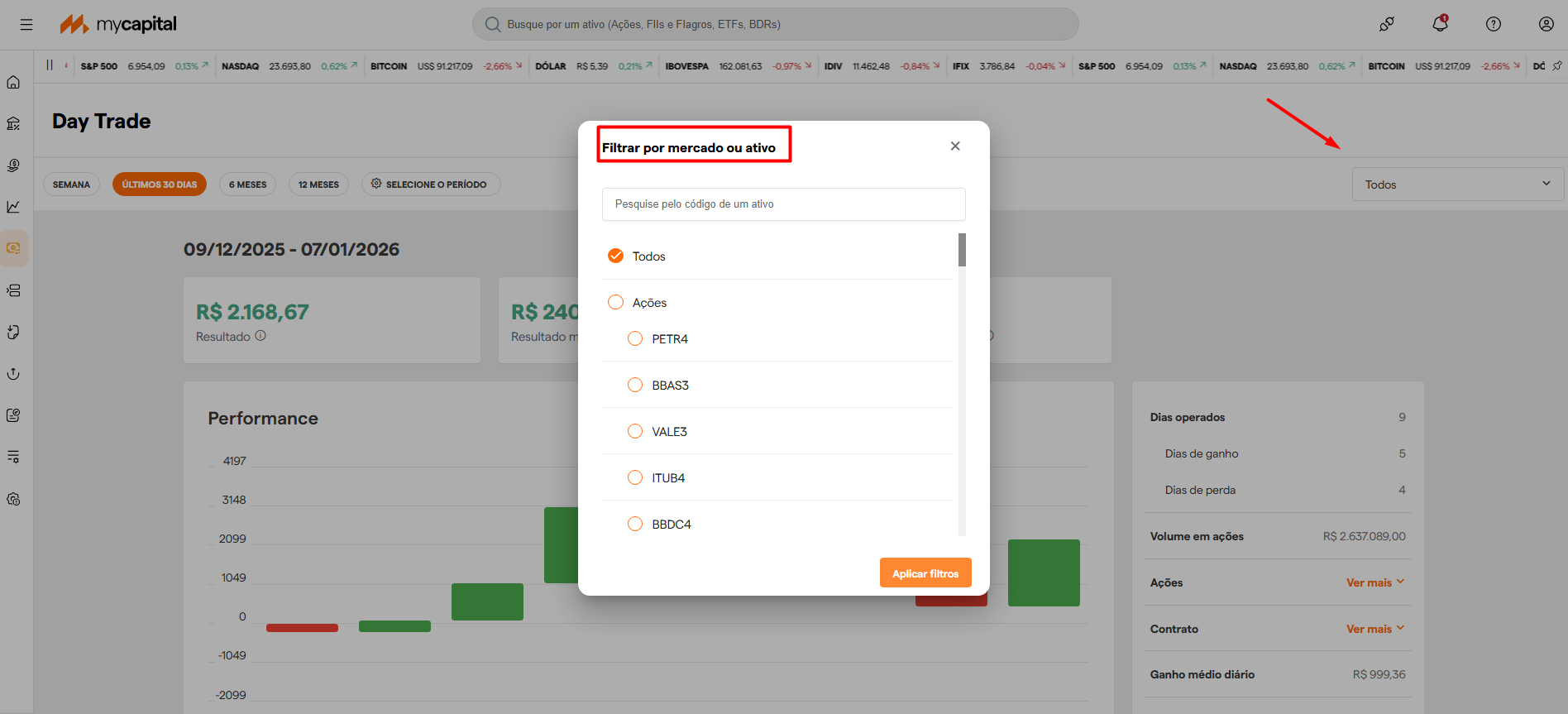1568x714 pixels.
Task: Open the user account profile icon
Action: coord(1546,24)
